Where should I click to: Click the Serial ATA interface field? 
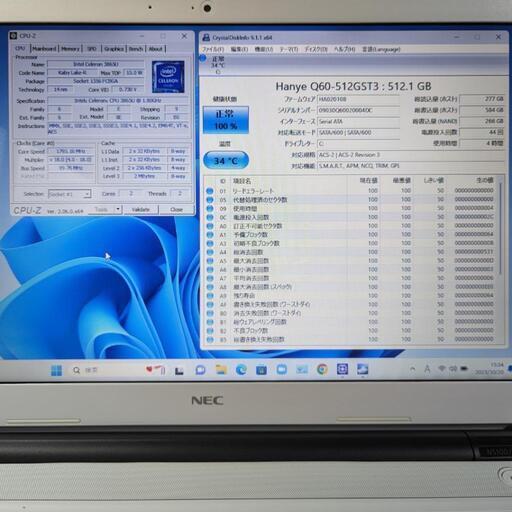(x=358, y=121)
